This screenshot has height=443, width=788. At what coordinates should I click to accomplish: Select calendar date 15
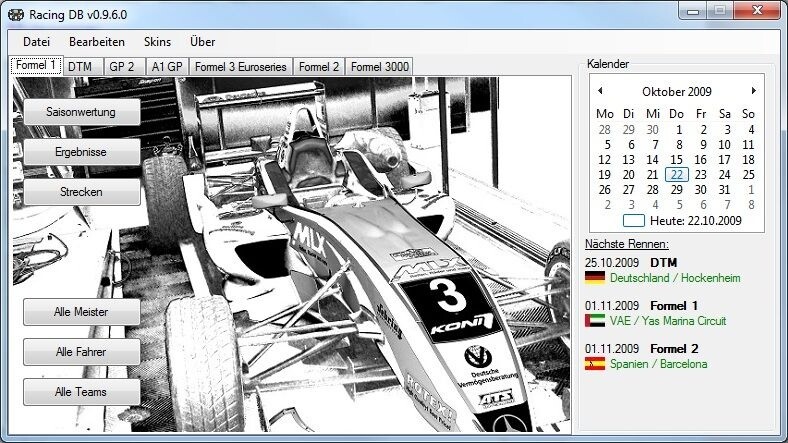(x=676, y=160)
